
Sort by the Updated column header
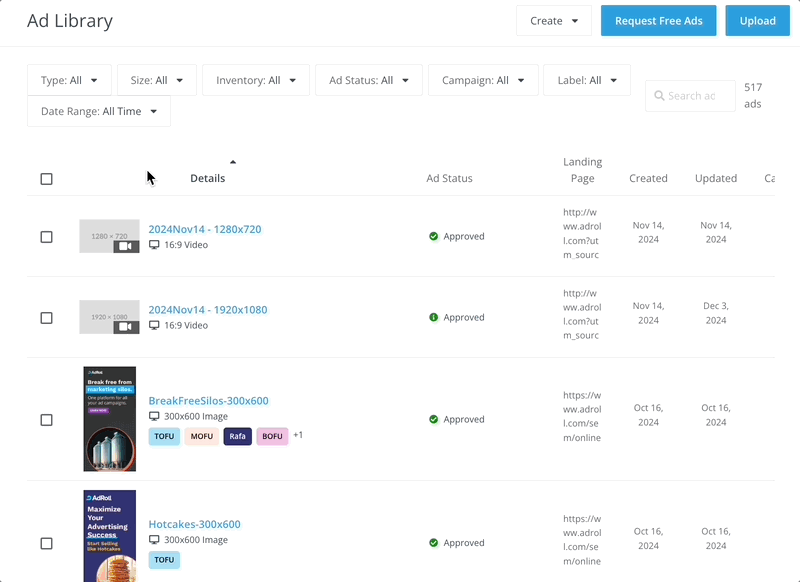tap(716, 178)
